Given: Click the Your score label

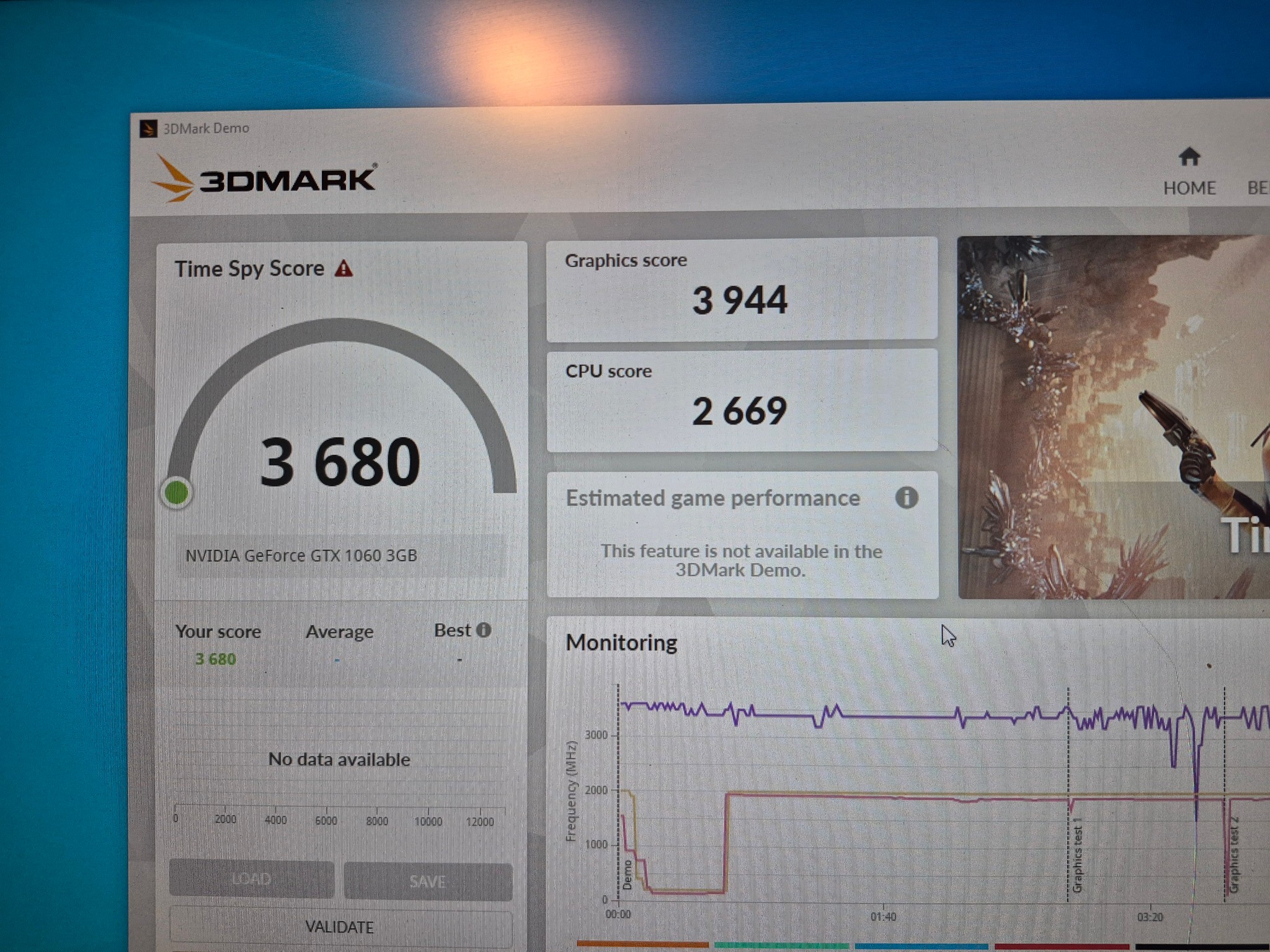Looking at the screenshot, I should click(218, 632).
